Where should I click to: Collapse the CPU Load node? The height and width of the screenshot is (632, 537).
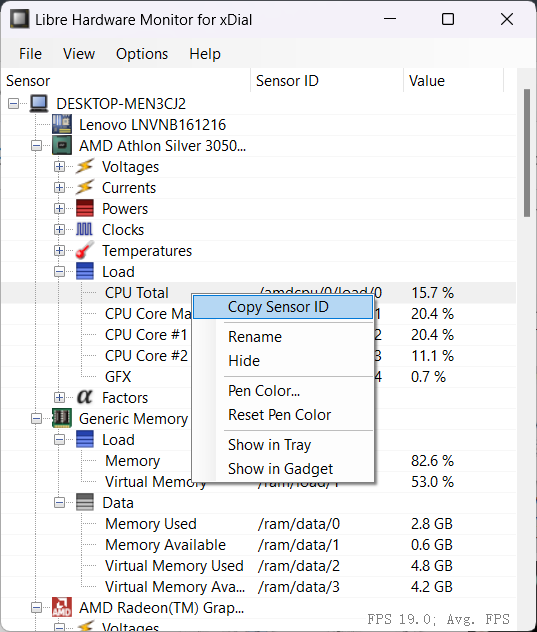pyautogui.click(x=59, y=271)
